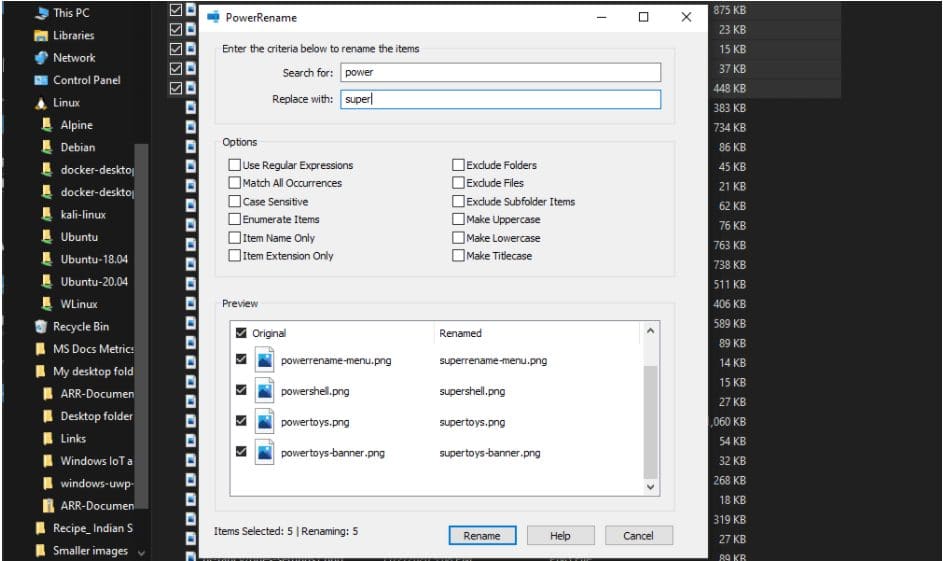This screenshot has height=561, width=943.
Task: Uncheck powershell.png in preview list
Action: pyautogui.click(x=241, y=390)
